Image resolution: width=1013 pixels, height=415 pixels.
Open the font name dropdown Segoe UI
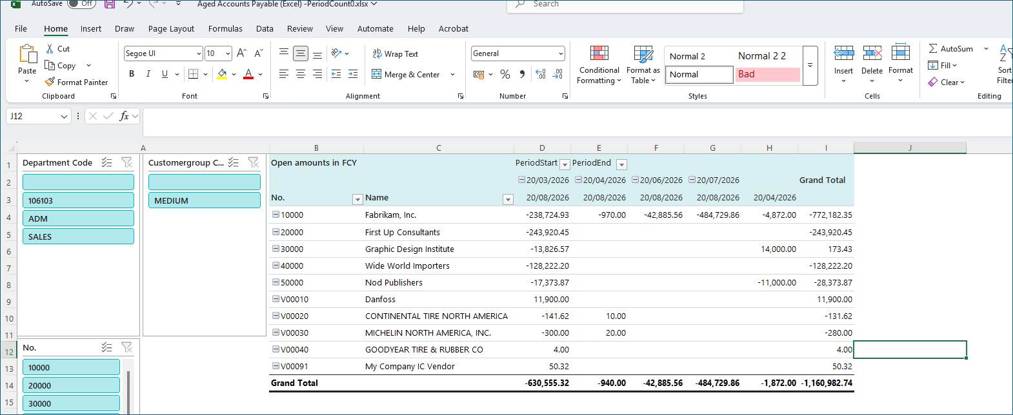[198, 54]
